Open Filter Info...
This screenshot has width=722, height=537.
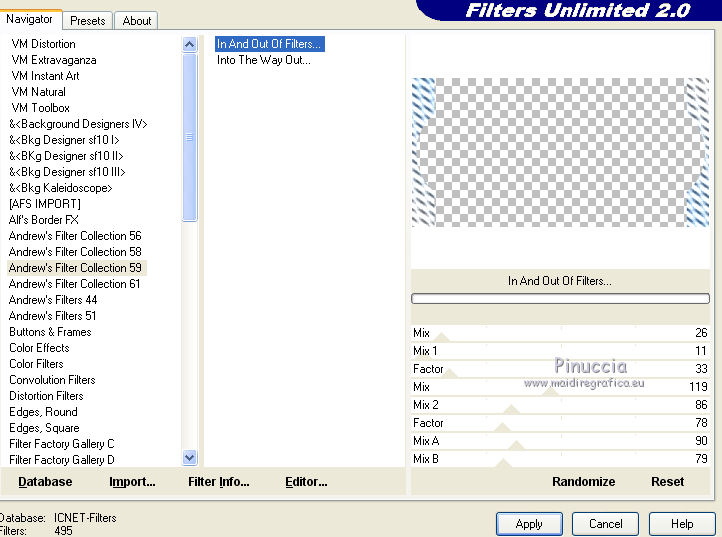click(219, 482)
